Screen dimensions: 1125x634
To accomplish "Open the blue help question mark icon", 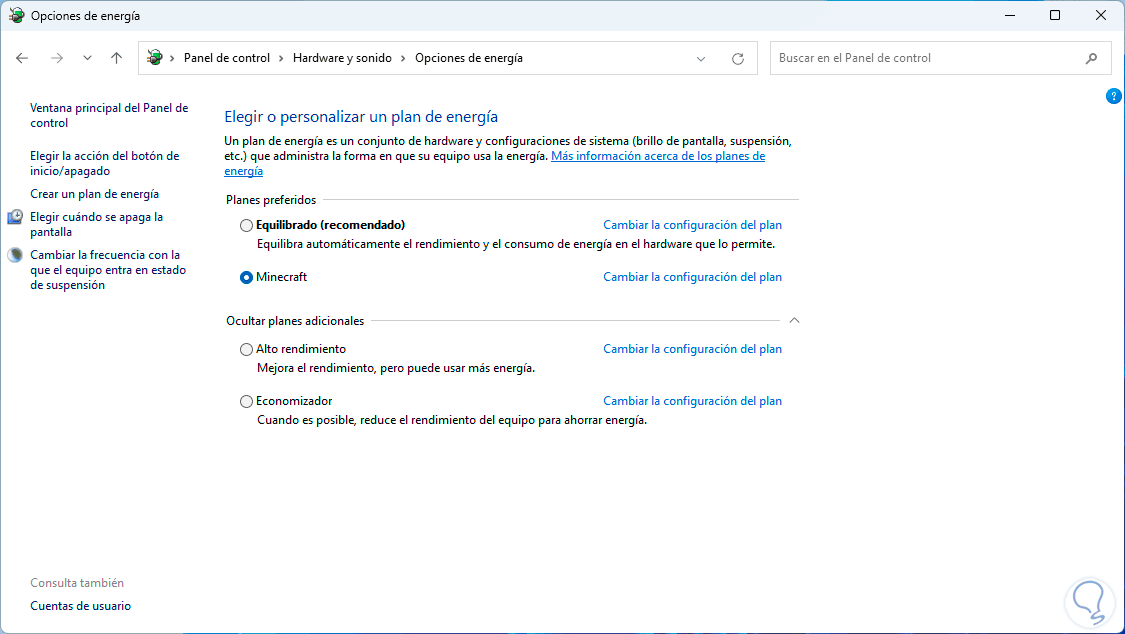I will [x=1114, y=96].
